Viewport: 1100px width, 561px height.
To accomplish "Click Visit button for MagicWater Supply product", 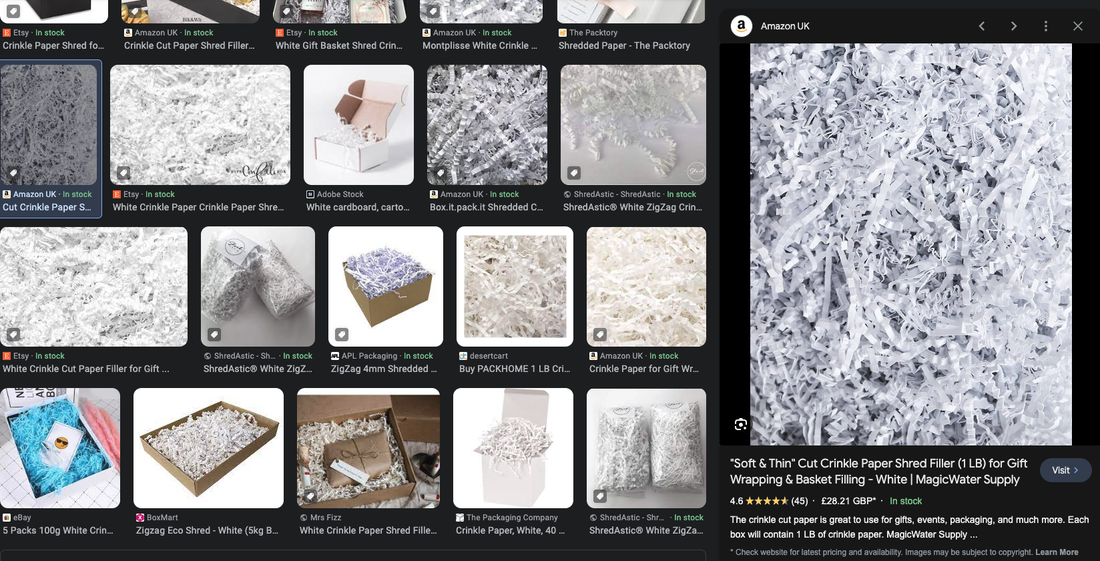I will coord(1065,471).
